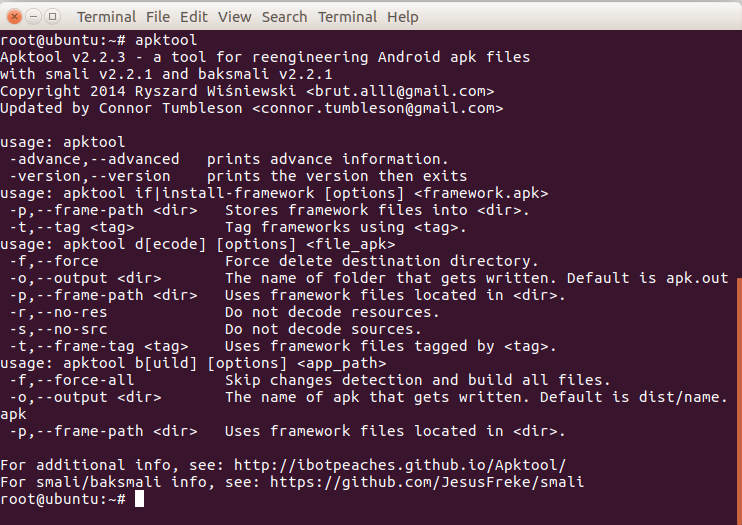Viewport: 742px width, 525px height.
Task: Click the 'apktool b[uild]' usage line
Action: click(193, 363)
